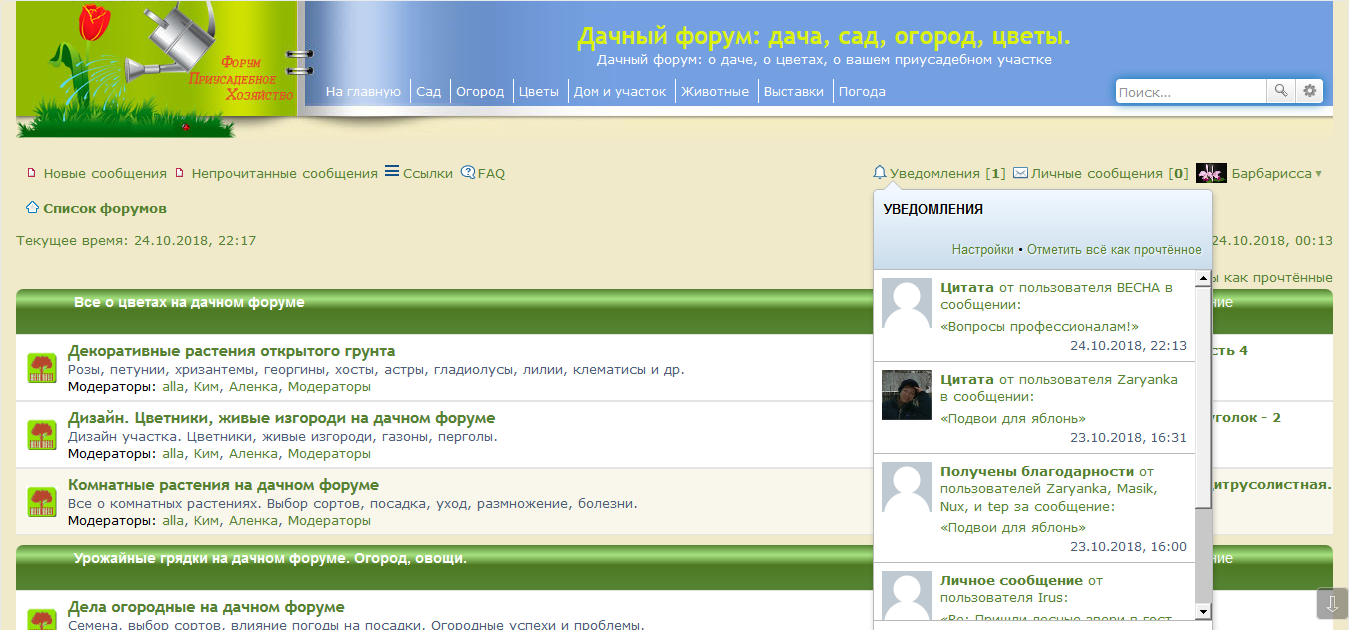Image resolution: width=1349 pixels, height=630 pixels.
Task: Click the search magnifier icon
Action: pyautogui.click(x=1280, y=91)
